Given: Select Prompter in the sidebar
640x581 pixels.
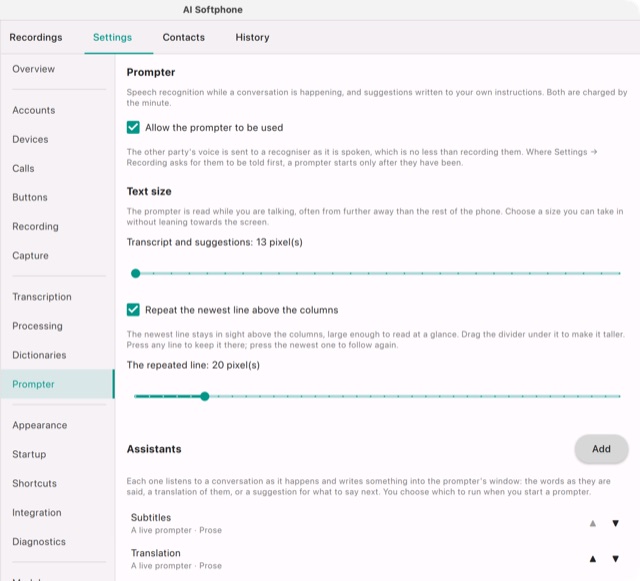Looking at the screenshot, I should 57,384.
